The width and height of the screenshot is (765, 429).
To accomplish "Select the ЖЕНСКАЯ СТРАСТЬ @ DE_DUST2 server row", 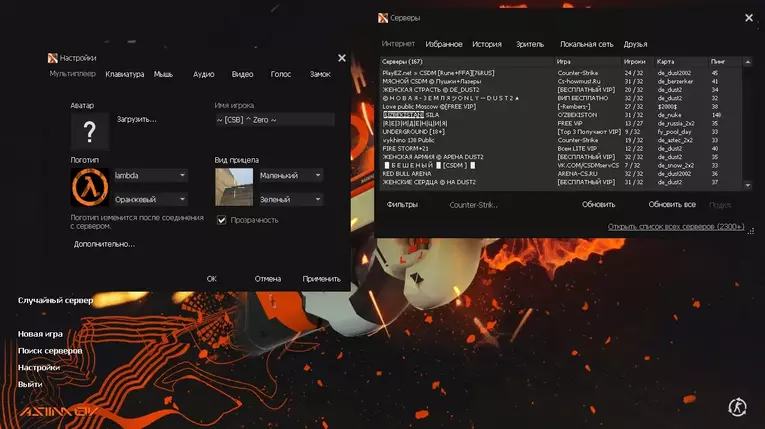I will (x=561, y=90).
